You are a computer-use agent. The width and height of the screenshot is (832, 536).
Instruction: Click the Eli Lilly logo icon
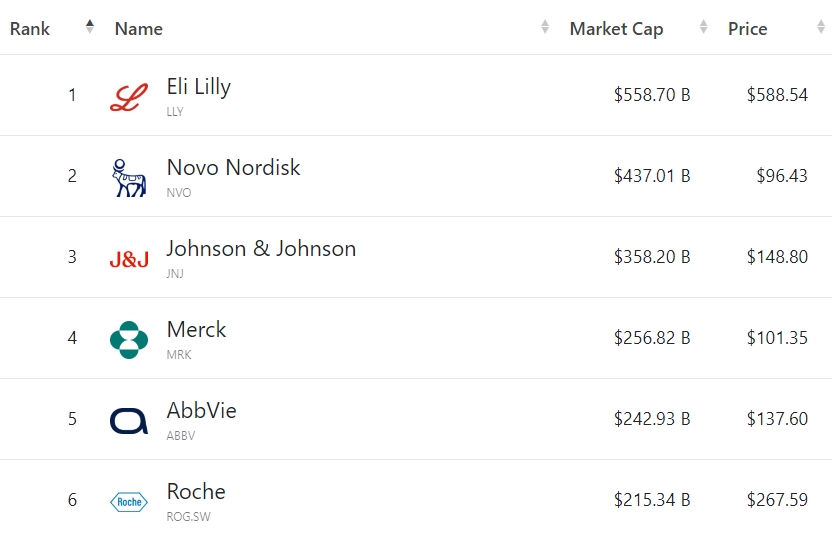coord(128,97)
